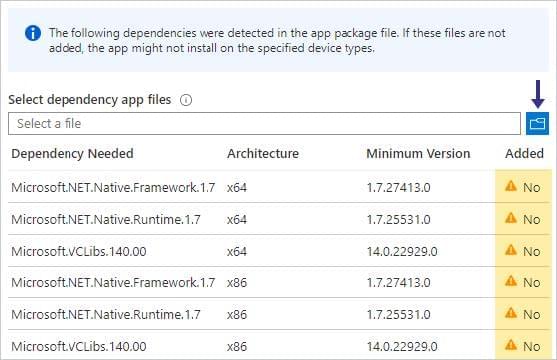Image resolution: width=557 pixels, height=360 pixels.
Task: Click version 14.0.22929.0 in the x86 row
Action: pyautogui.click(x=402, y=346)
